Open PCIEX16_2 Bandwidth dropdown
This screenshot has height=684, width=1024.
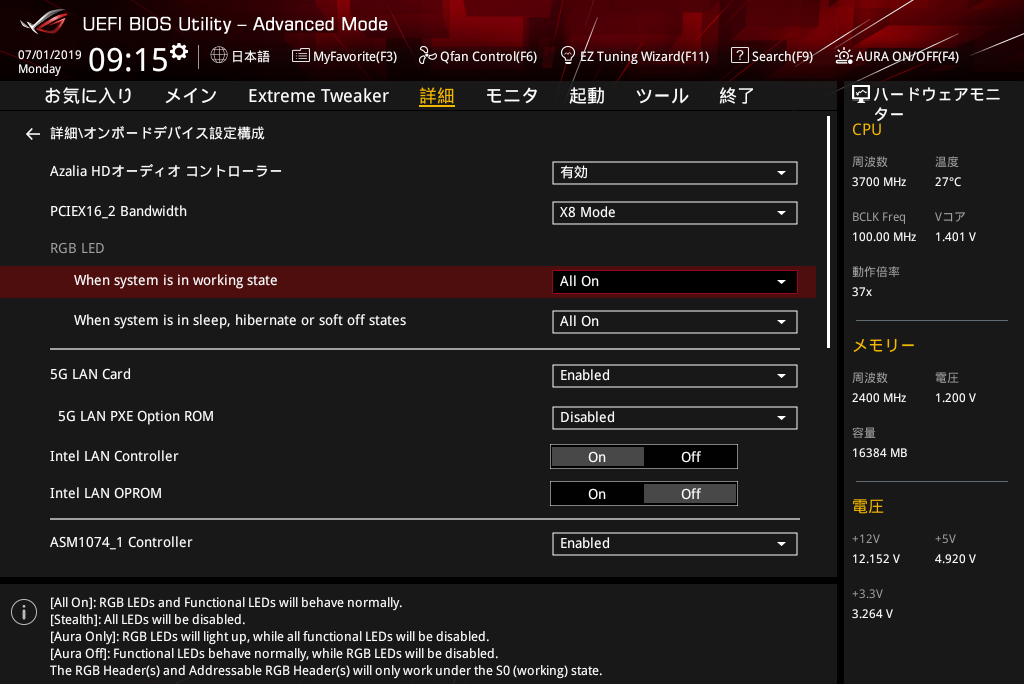click(675, 213)
